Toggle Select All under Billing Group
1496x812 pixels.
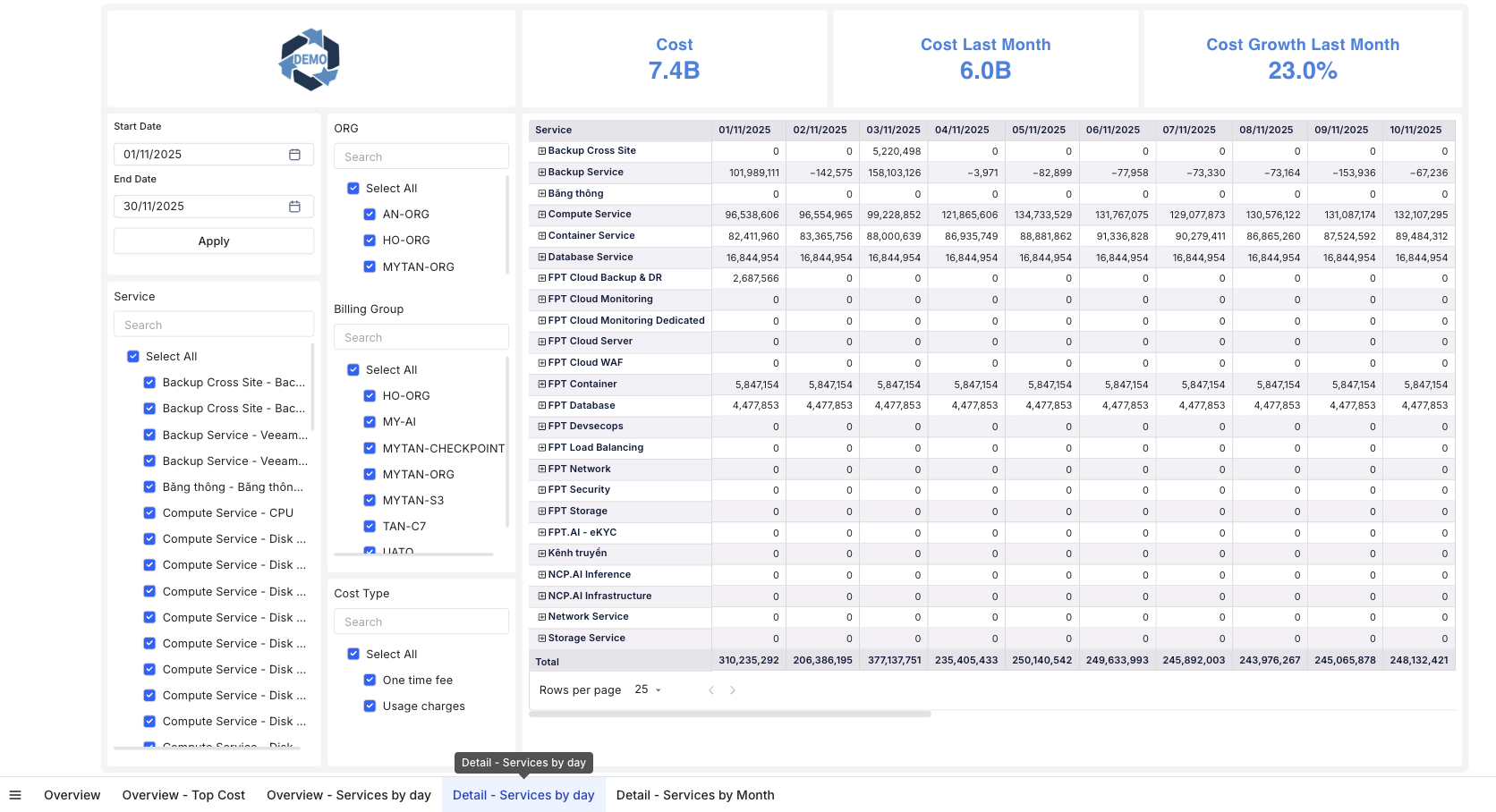[353, 369]
